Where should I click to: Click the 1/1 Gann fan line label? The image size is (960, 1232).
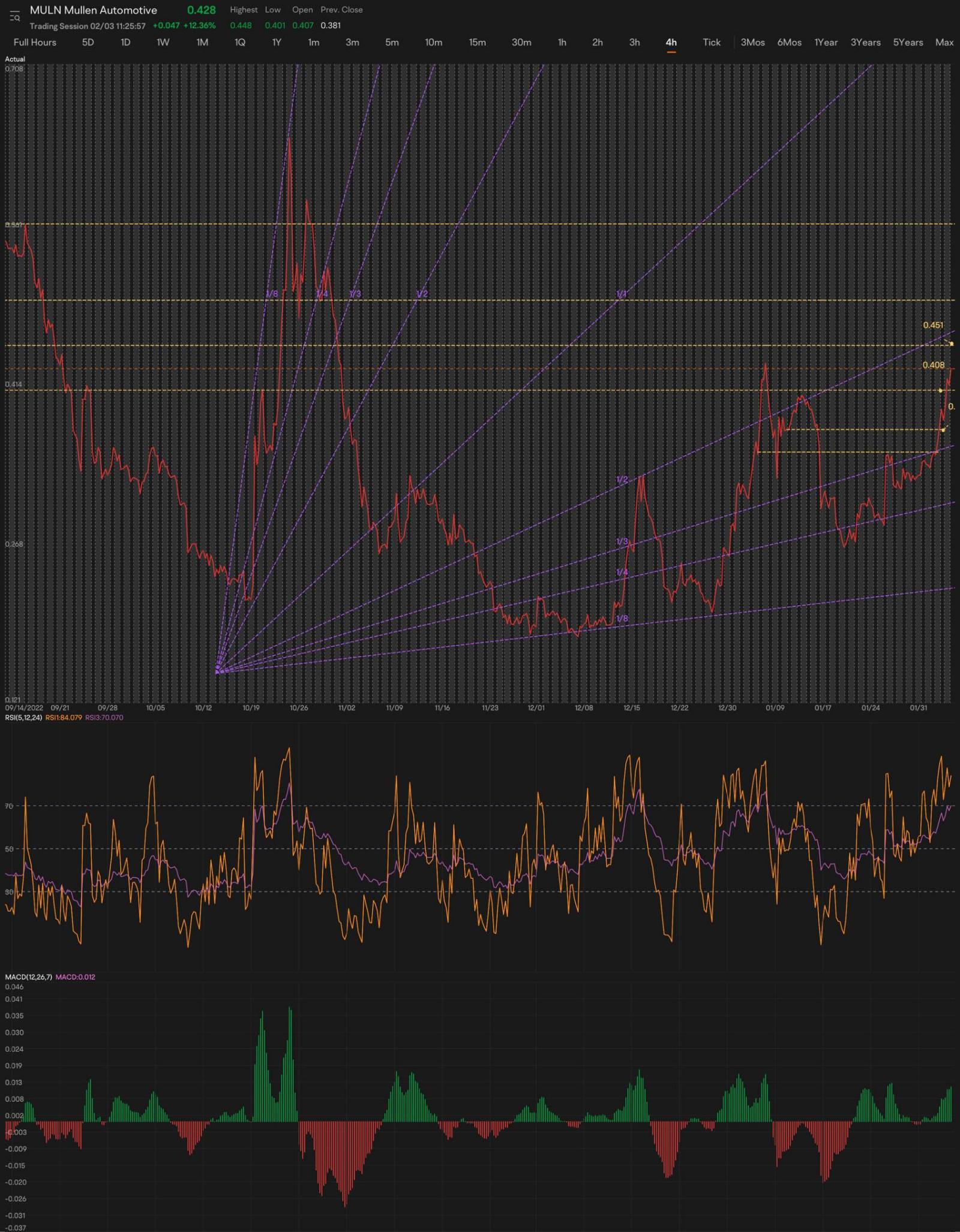tap(621, 294)
